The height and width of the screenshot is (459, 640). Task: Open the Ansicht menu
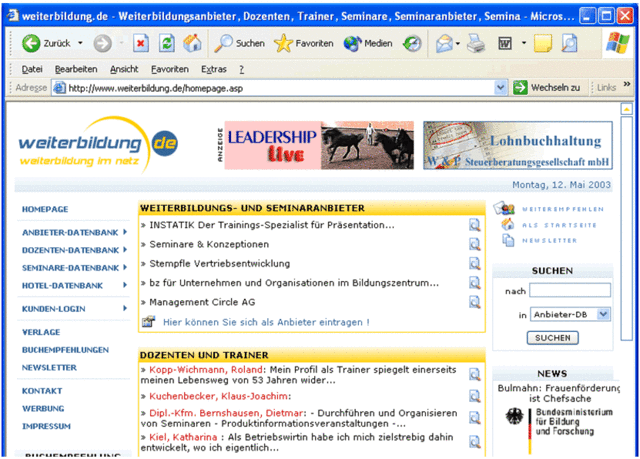124,69
